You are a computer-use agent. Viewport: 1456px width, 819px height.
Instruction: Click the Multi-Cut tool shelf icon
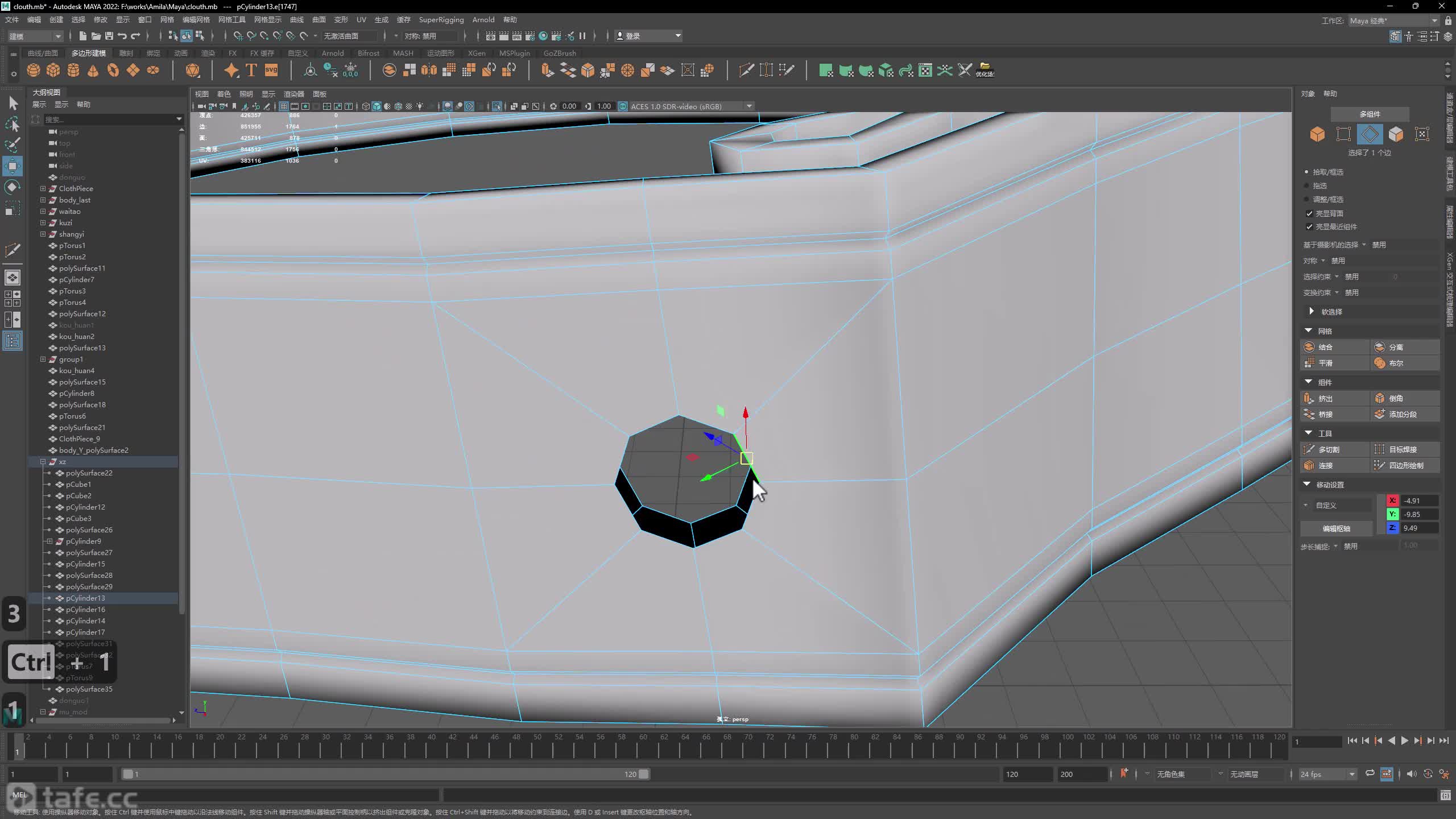click(746, 71)
